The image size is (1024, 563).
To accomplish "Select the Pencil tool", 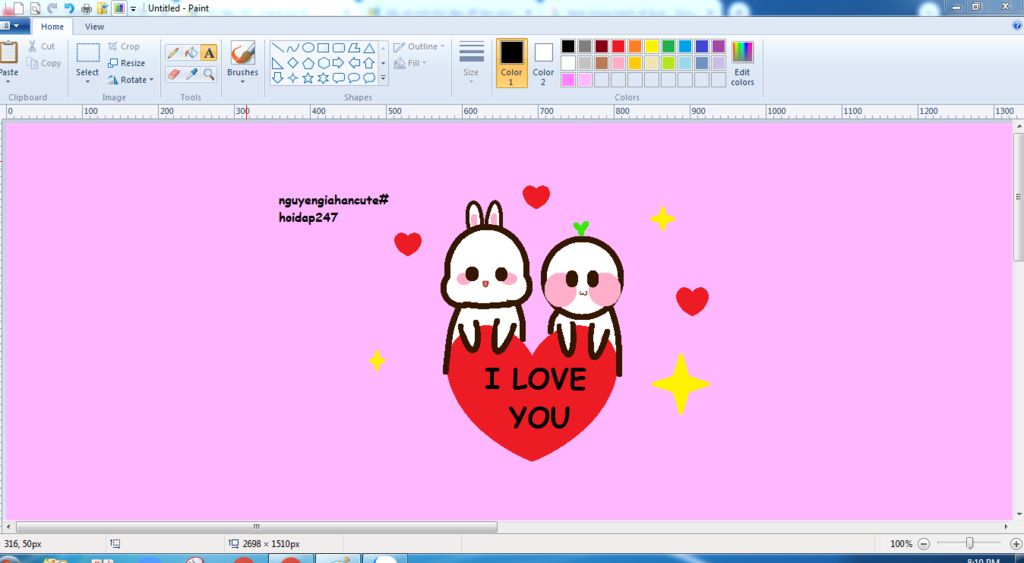I will point(173,53).
